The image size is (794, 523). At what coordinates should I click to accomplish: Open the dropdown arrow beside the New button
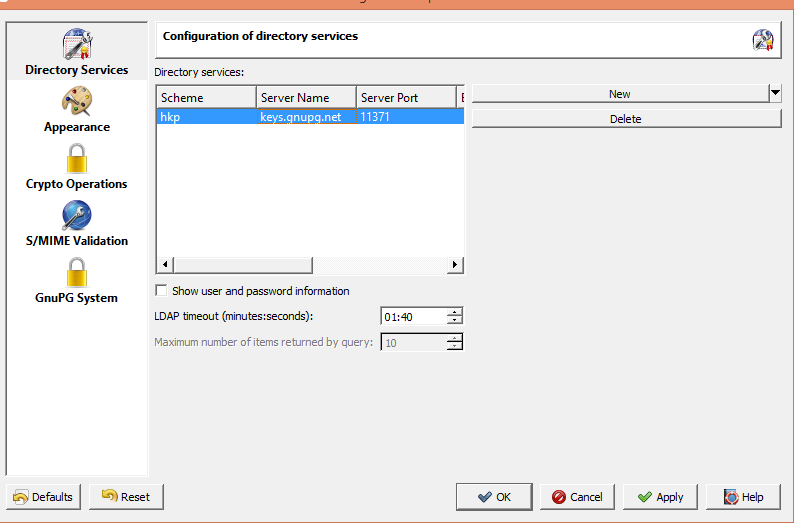[775, 94]
